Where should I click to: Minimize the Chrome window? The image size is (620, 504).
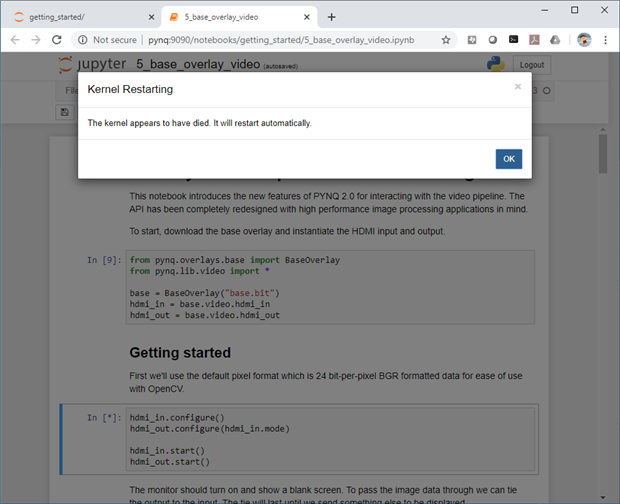[x=544, y=10]
